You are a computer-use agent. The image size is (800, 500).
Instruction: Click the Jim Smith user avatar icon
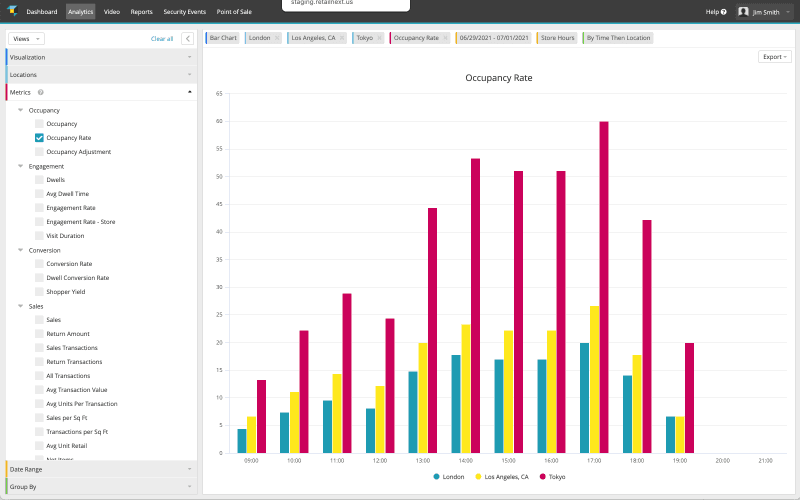[743, 12]
